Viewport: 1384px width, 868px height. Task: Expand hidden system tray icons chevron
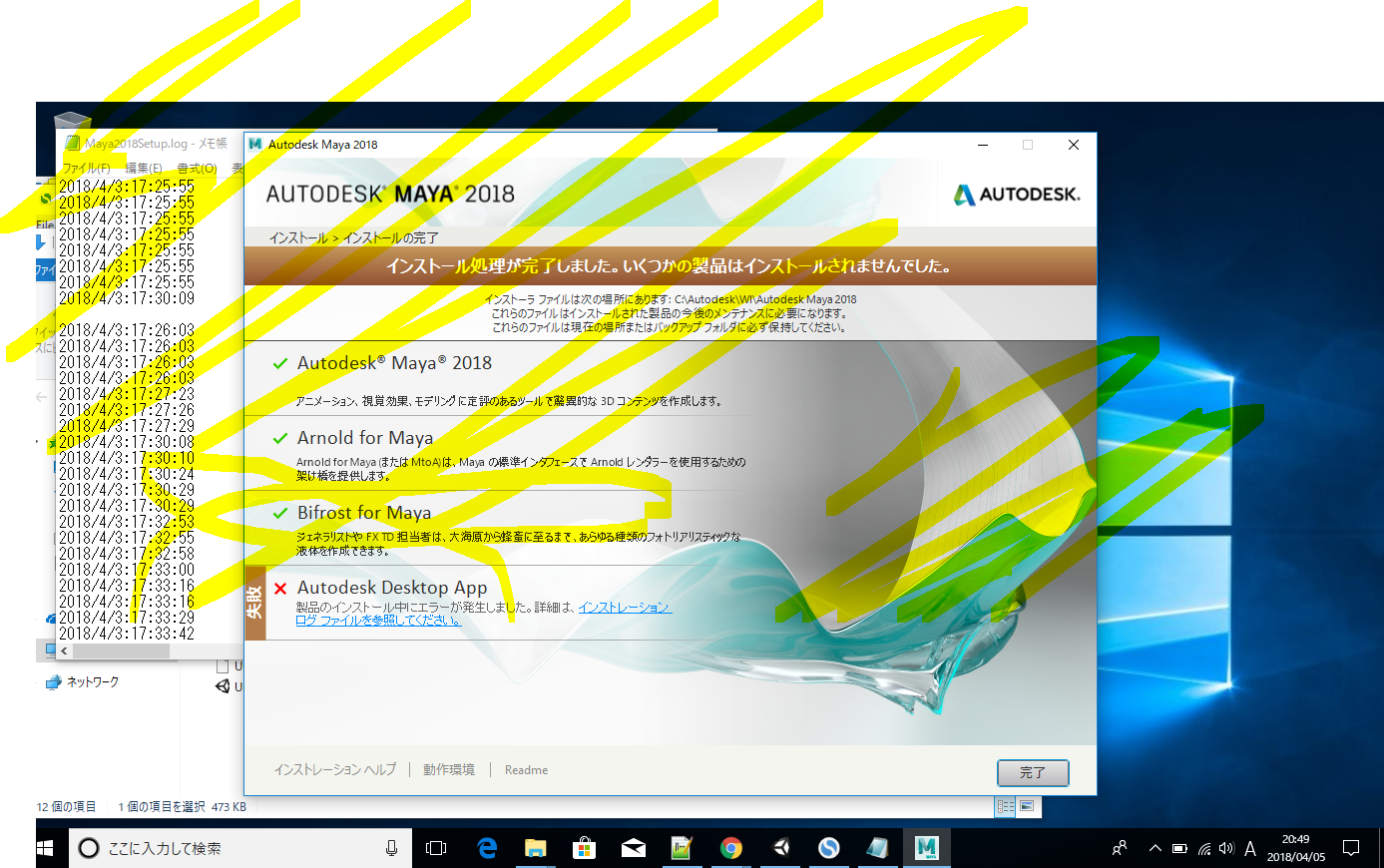(x=1154, y=848)
